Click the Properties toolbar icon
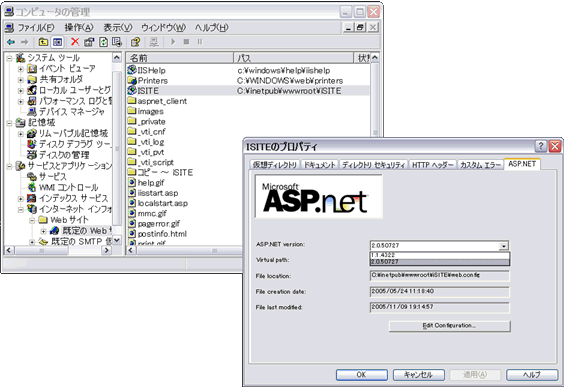 click(x=89, y=42)
